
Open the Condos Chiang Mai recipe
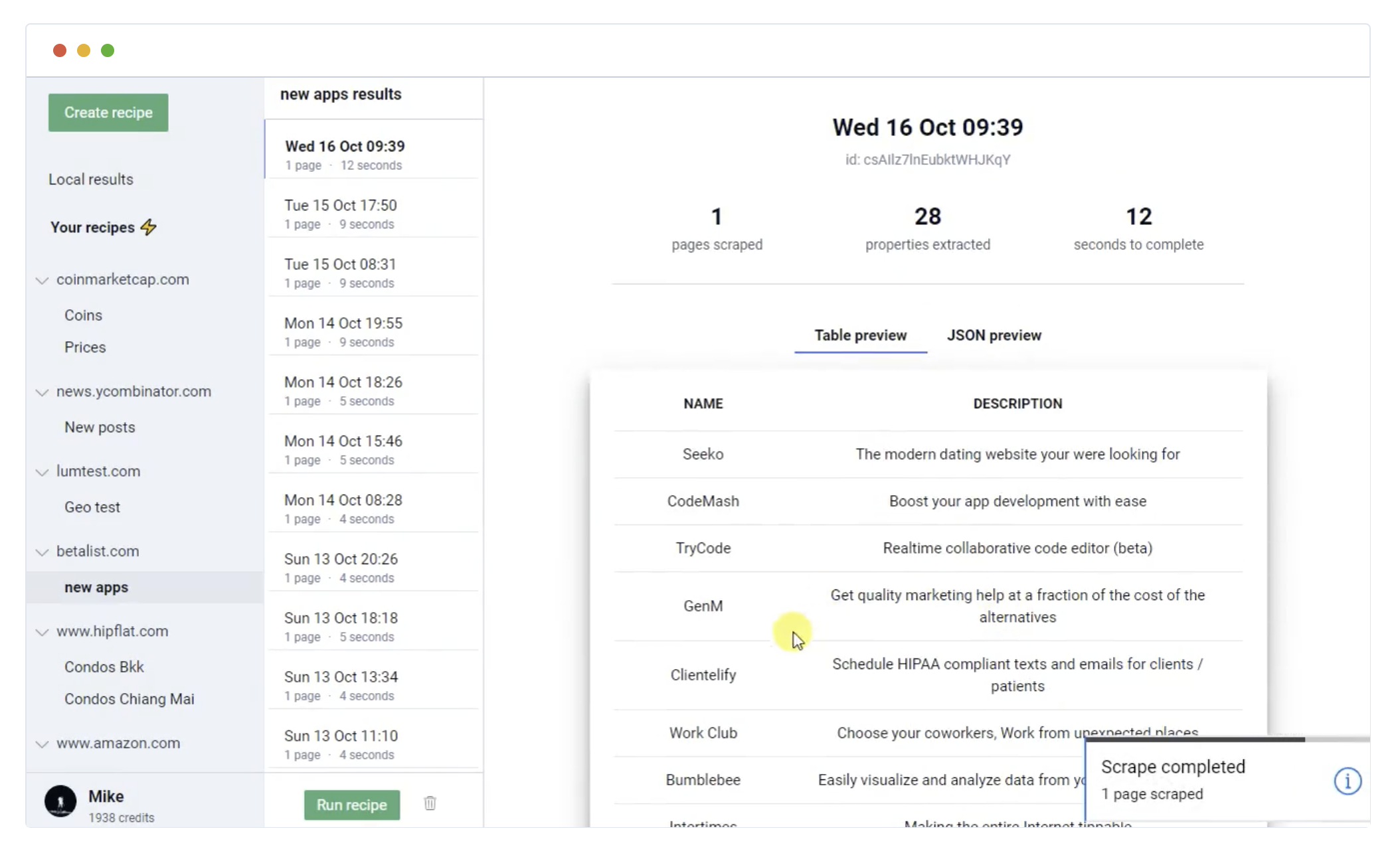130,699
